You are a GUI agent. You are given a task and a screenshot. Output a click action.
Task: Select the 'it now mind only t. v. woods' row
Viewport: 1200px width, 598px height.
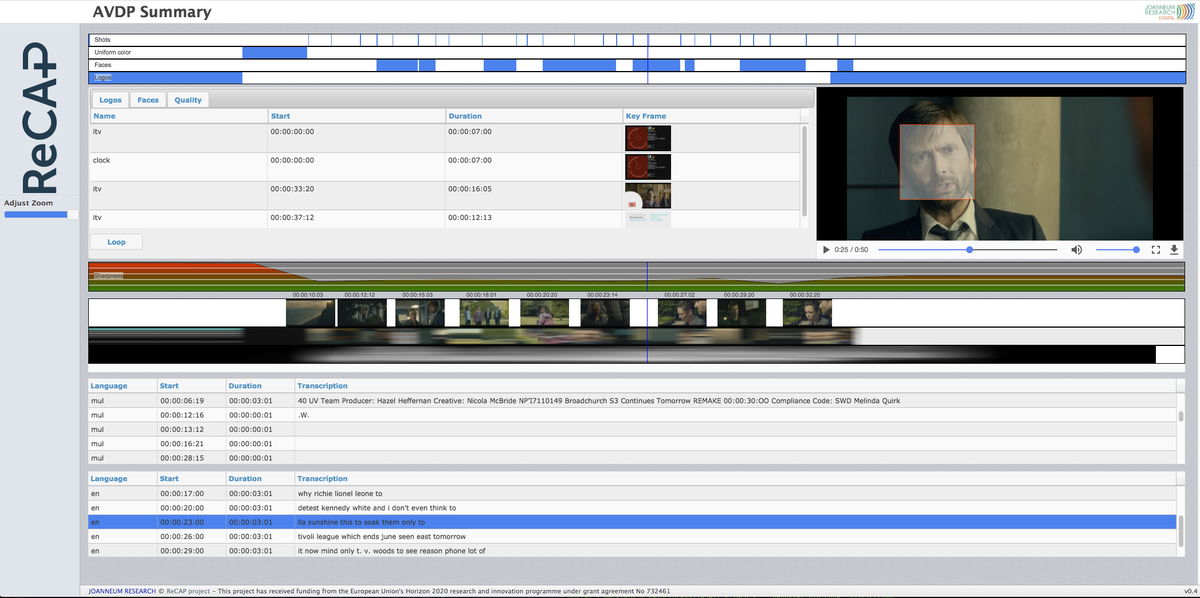(632, 550)
